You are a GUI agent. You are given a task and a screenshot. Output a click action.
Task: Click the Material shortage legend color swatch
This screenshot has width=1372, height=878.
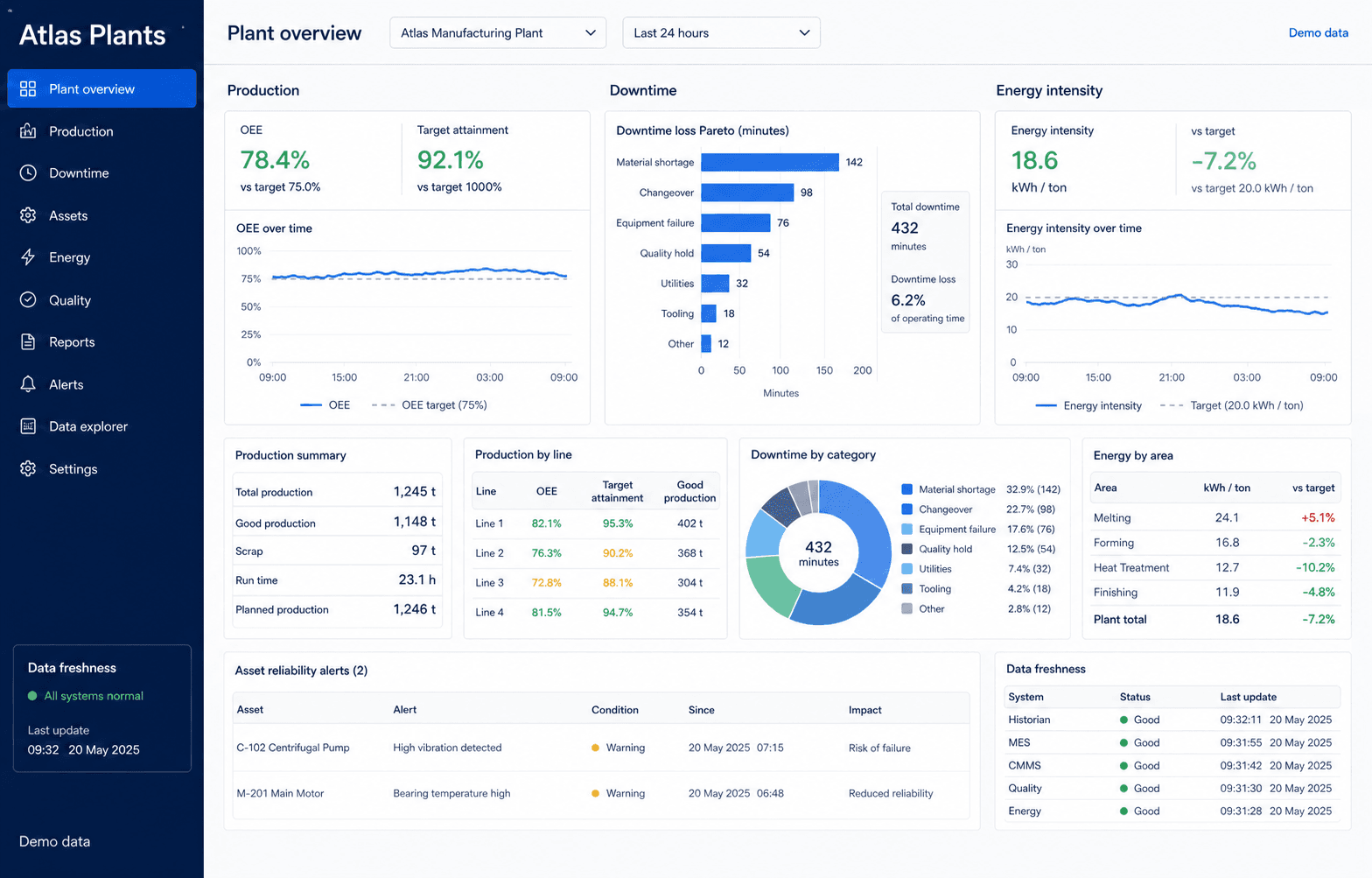pyautogui.click(x=907, y=489)
